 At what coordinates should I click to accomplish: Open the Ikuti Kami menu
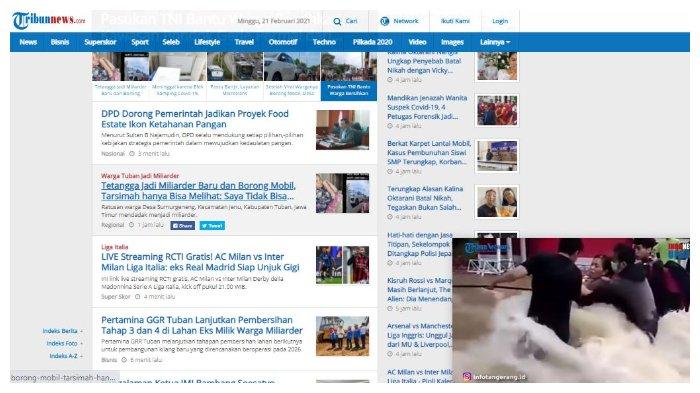(x=455, y=21)
